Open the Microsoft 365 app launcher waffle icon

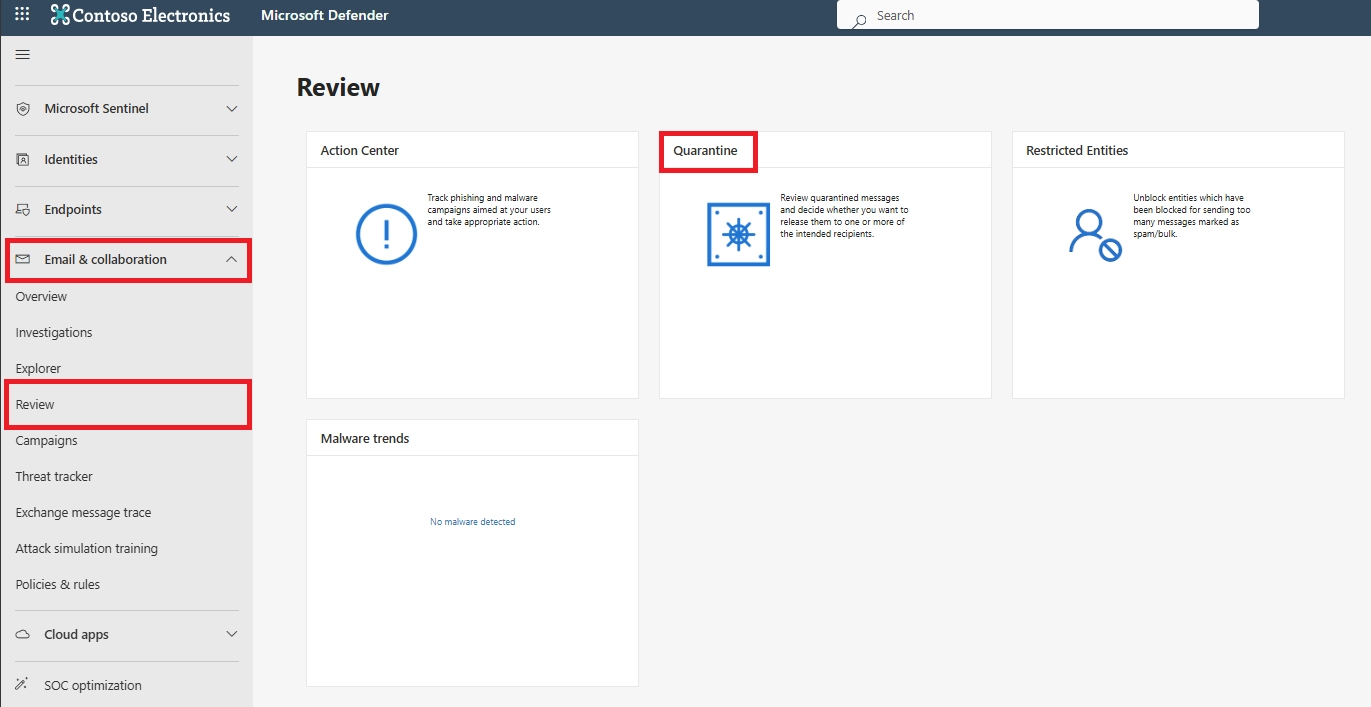pyautogui.click(x=21, y=14)
